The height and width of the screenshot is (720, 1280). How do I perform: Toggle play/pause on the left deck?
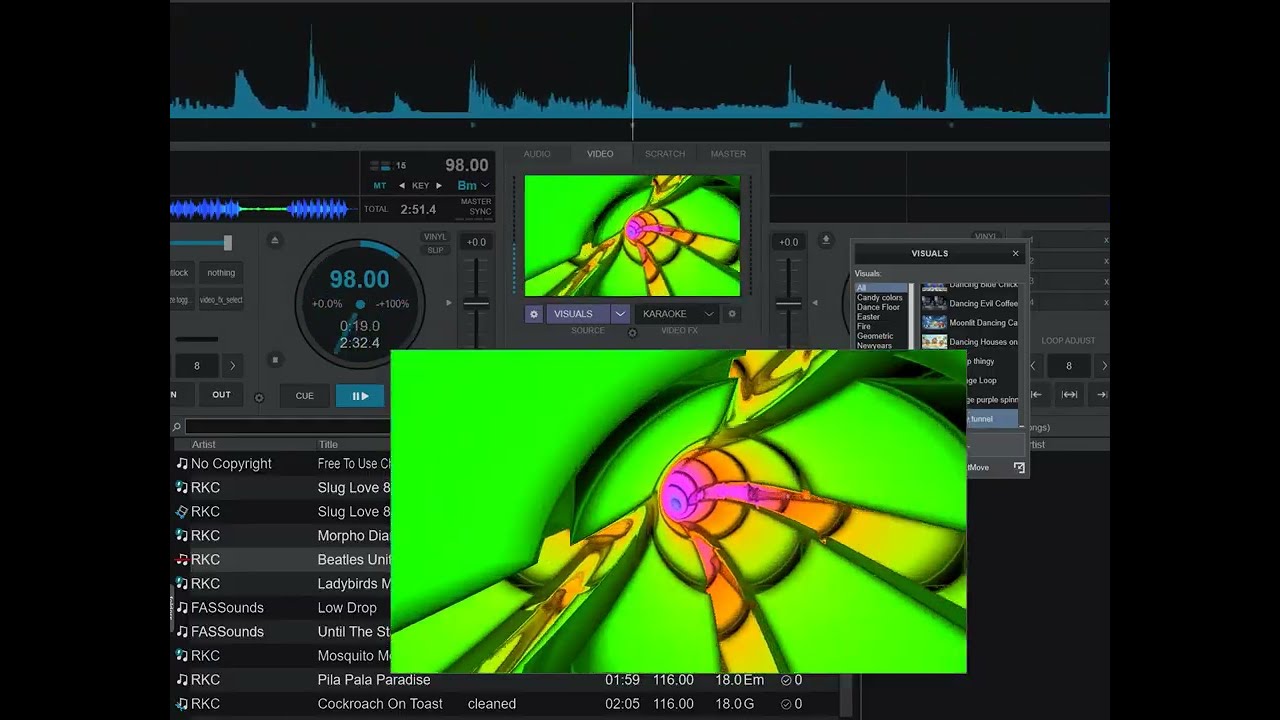tap(360, 396)
